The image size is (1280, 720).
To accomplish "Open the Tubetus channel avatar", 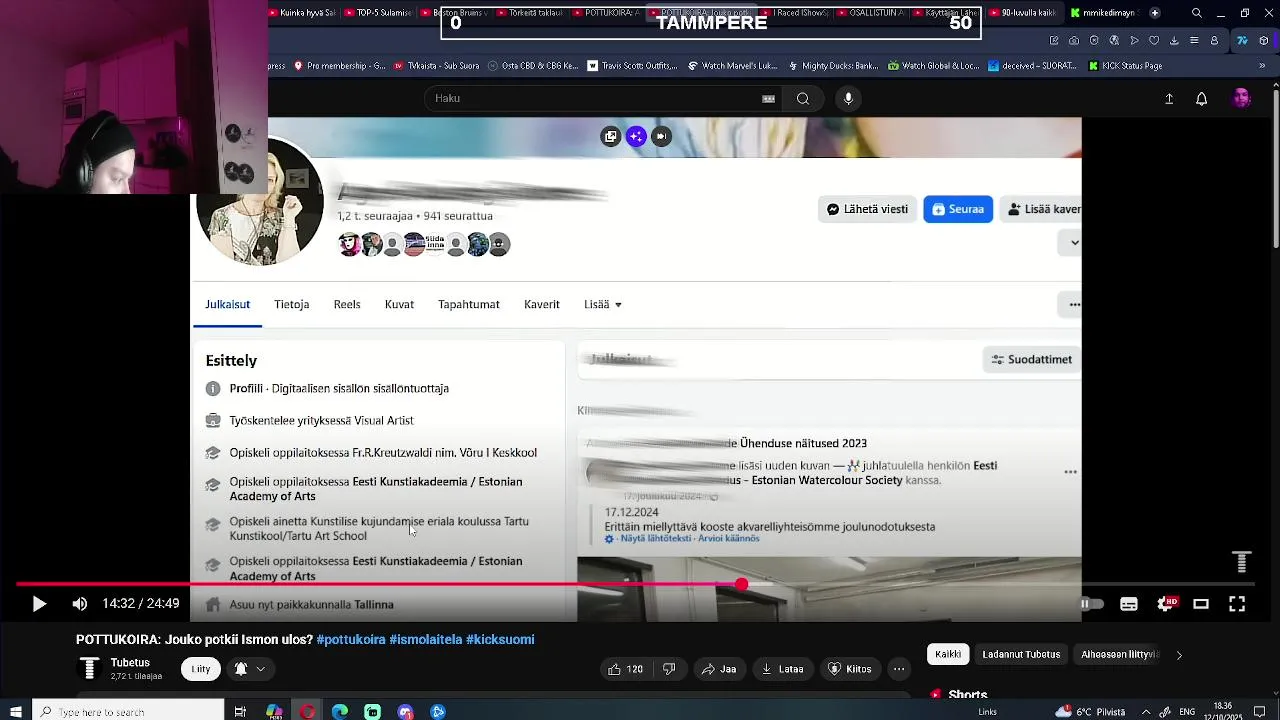I will point(90,669).
